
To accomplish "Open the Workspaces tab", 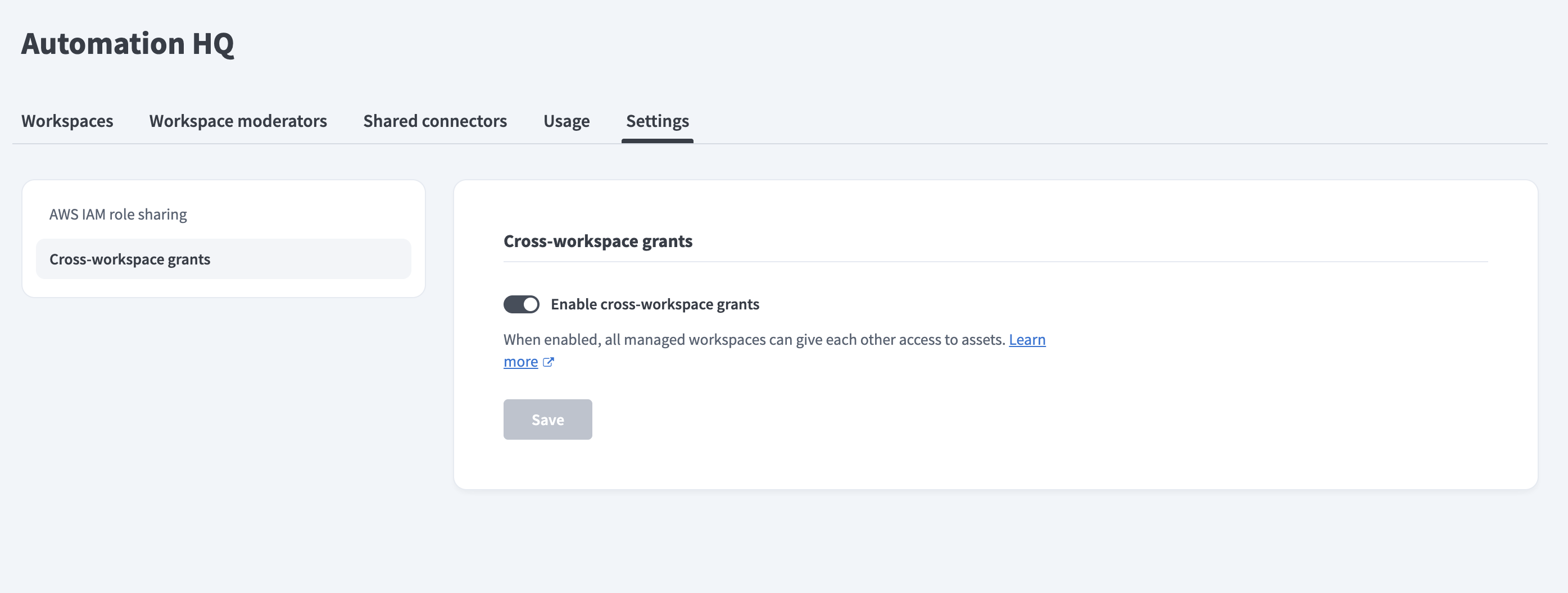I will [x=67, y=121].
